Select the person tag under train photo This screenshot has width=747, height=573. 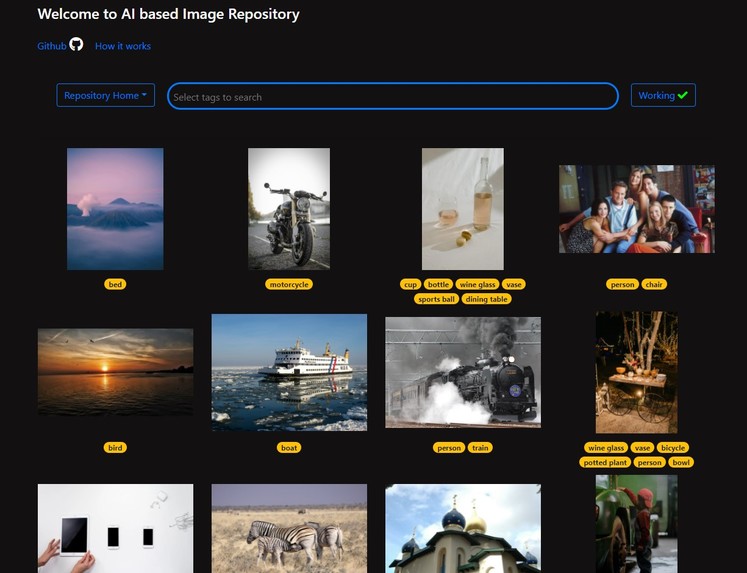(x=449, y=448)
